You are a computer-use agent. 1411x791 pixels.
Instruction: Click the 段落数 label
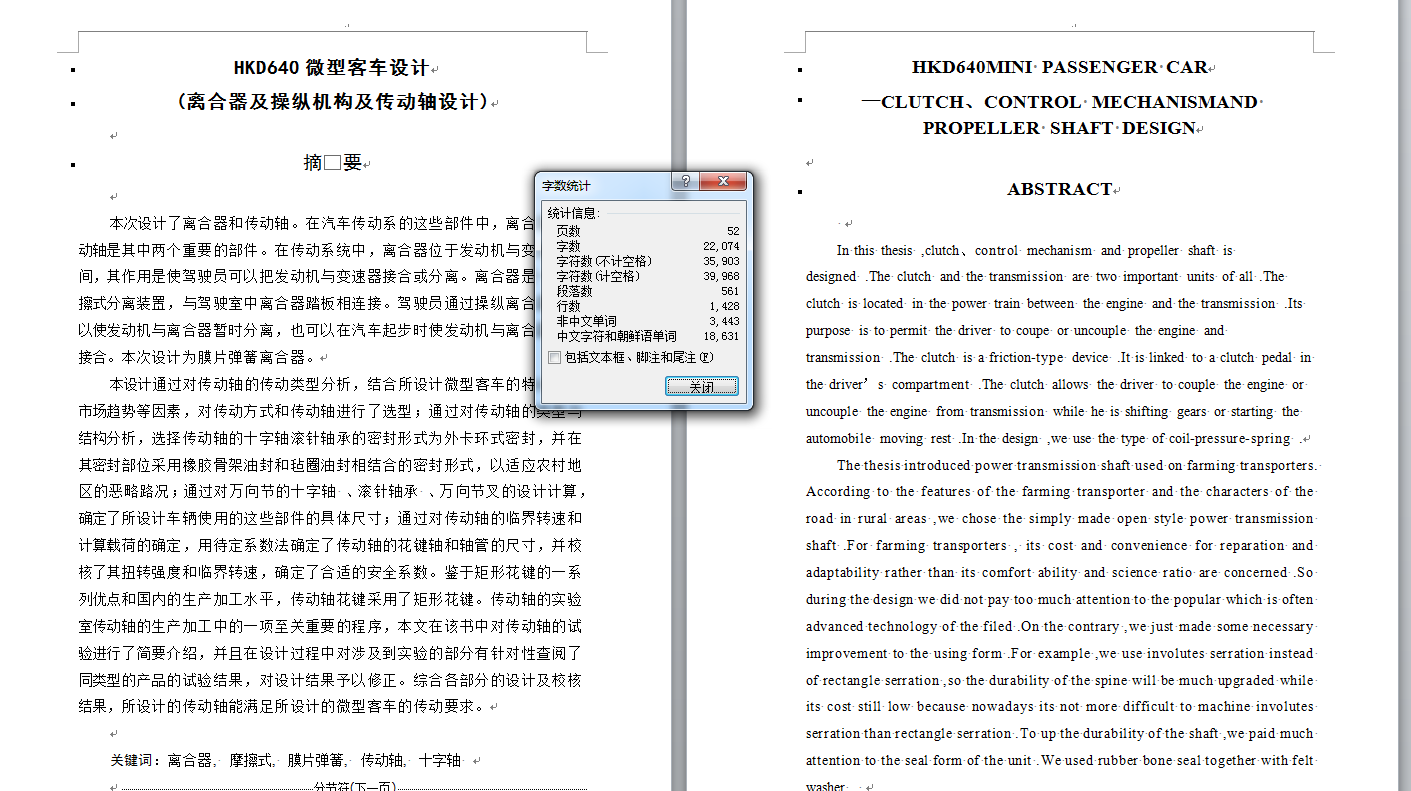[x=574, y=291]
